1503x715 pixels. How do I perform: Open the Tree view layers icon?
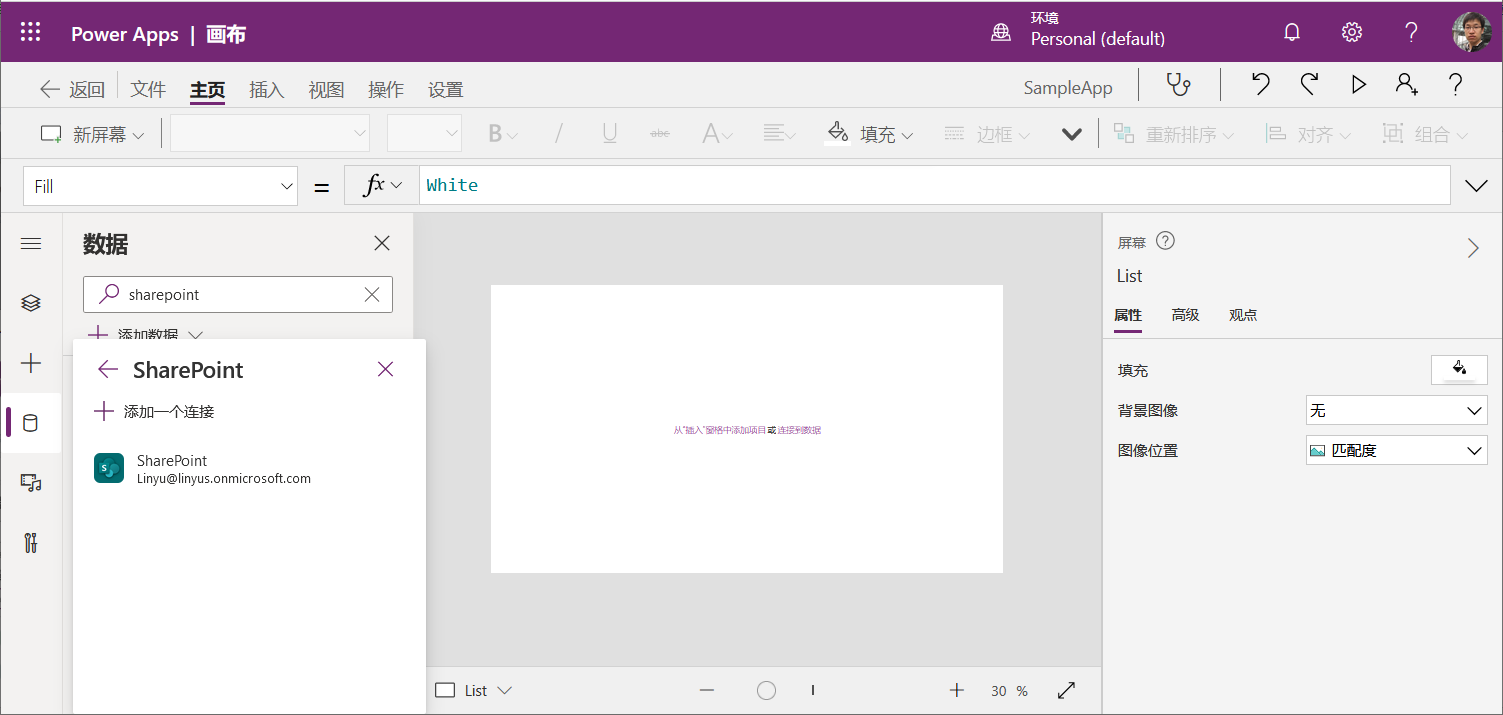click(31, 303)
